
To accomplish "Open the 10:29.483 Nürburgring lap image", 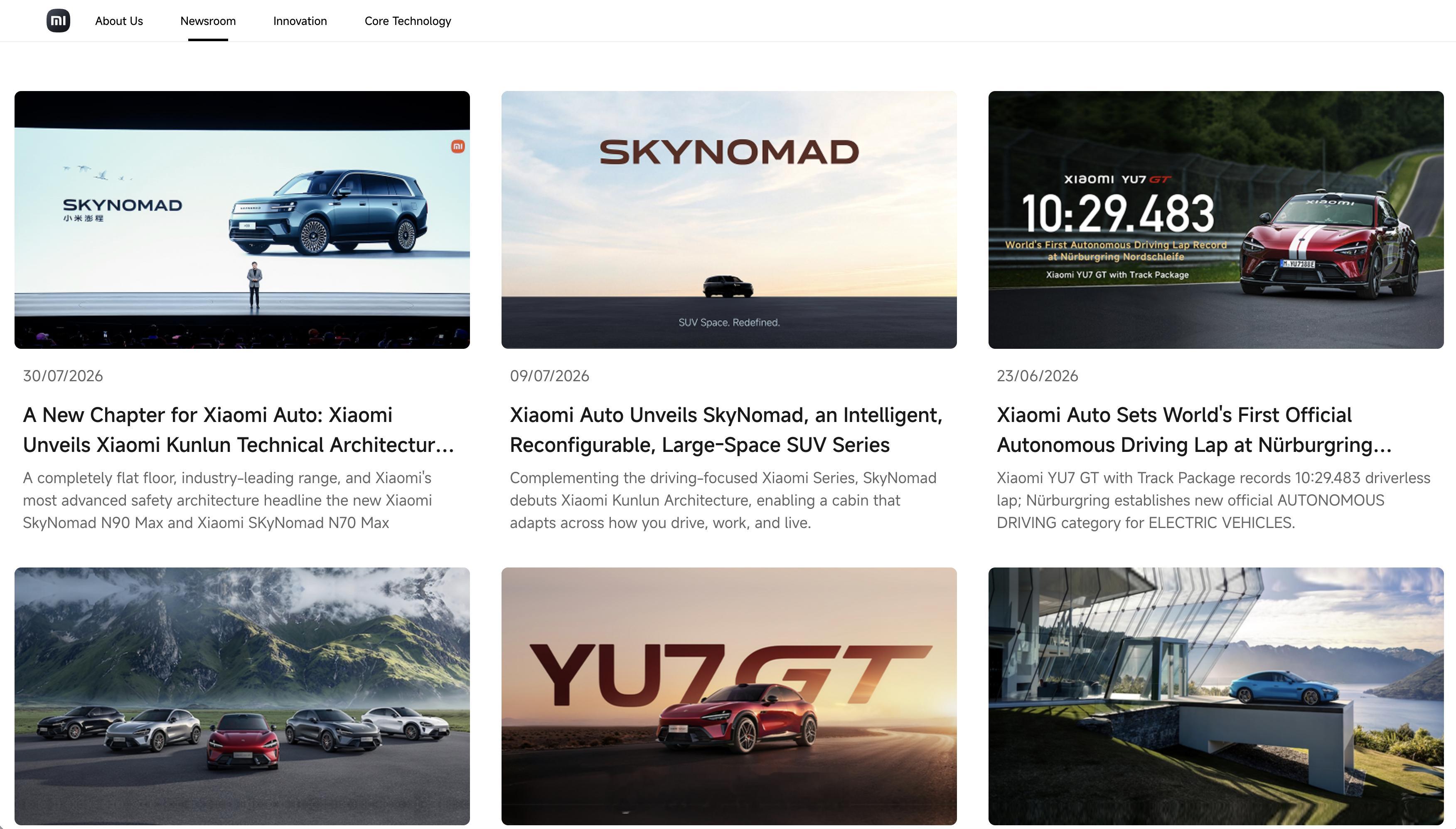I will pos(1216,220).
